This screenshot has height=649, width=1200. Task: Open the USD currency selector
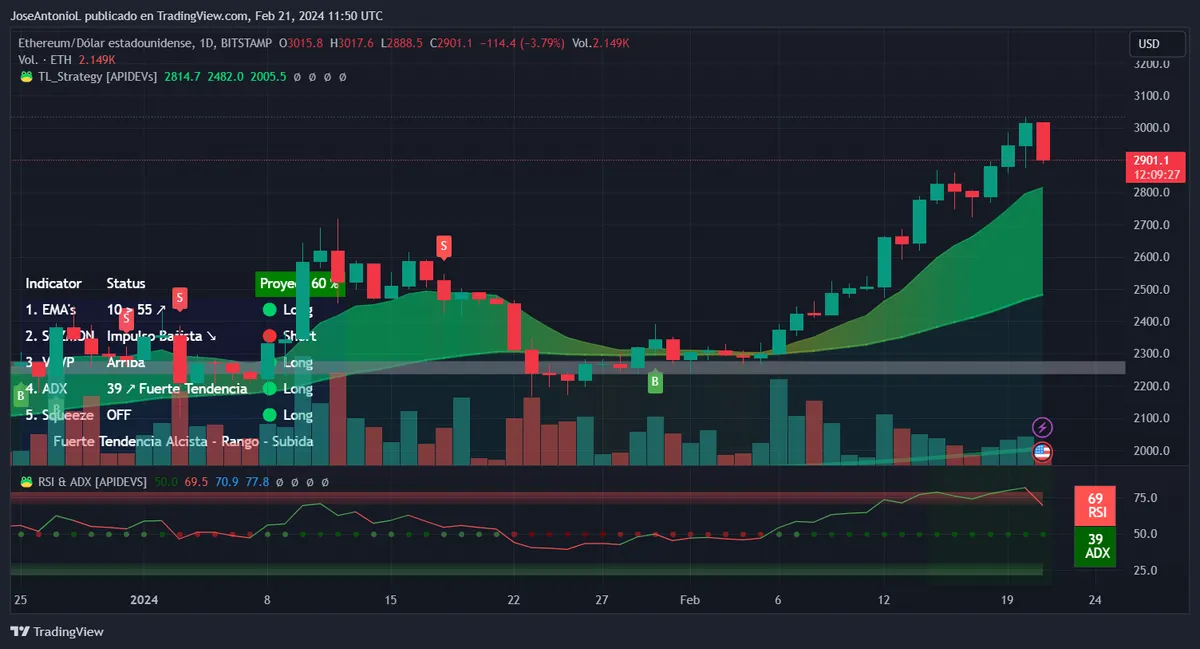click(1149, 44)
